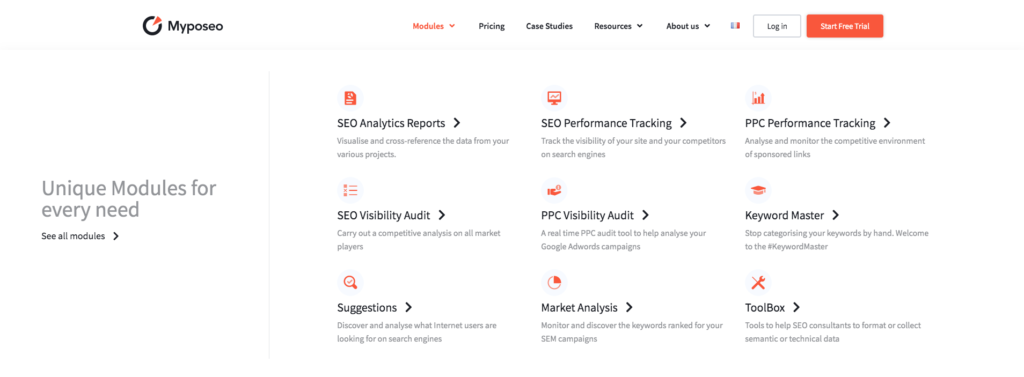Collapse the Modules dropdown menu
This screenshot has width=1024, height=377.
tap(434, 26)
